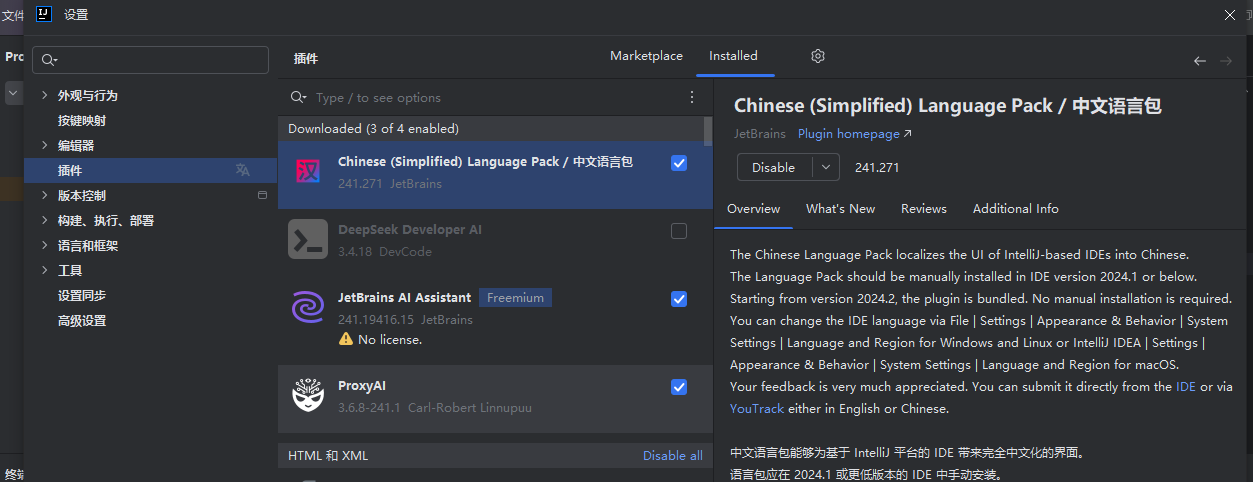Open the IDE feedback link
1253x482 pixels.
coord(1186,386)
